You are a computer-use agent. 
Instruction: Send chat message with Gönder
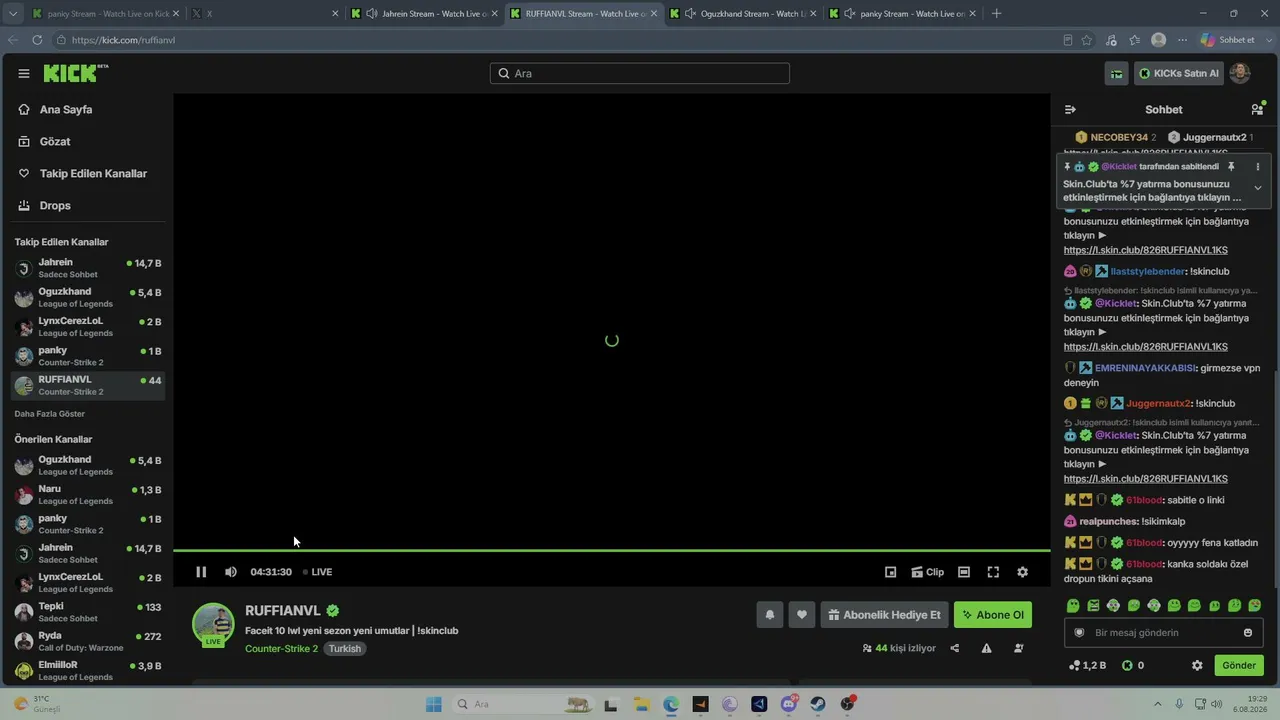1238,665
